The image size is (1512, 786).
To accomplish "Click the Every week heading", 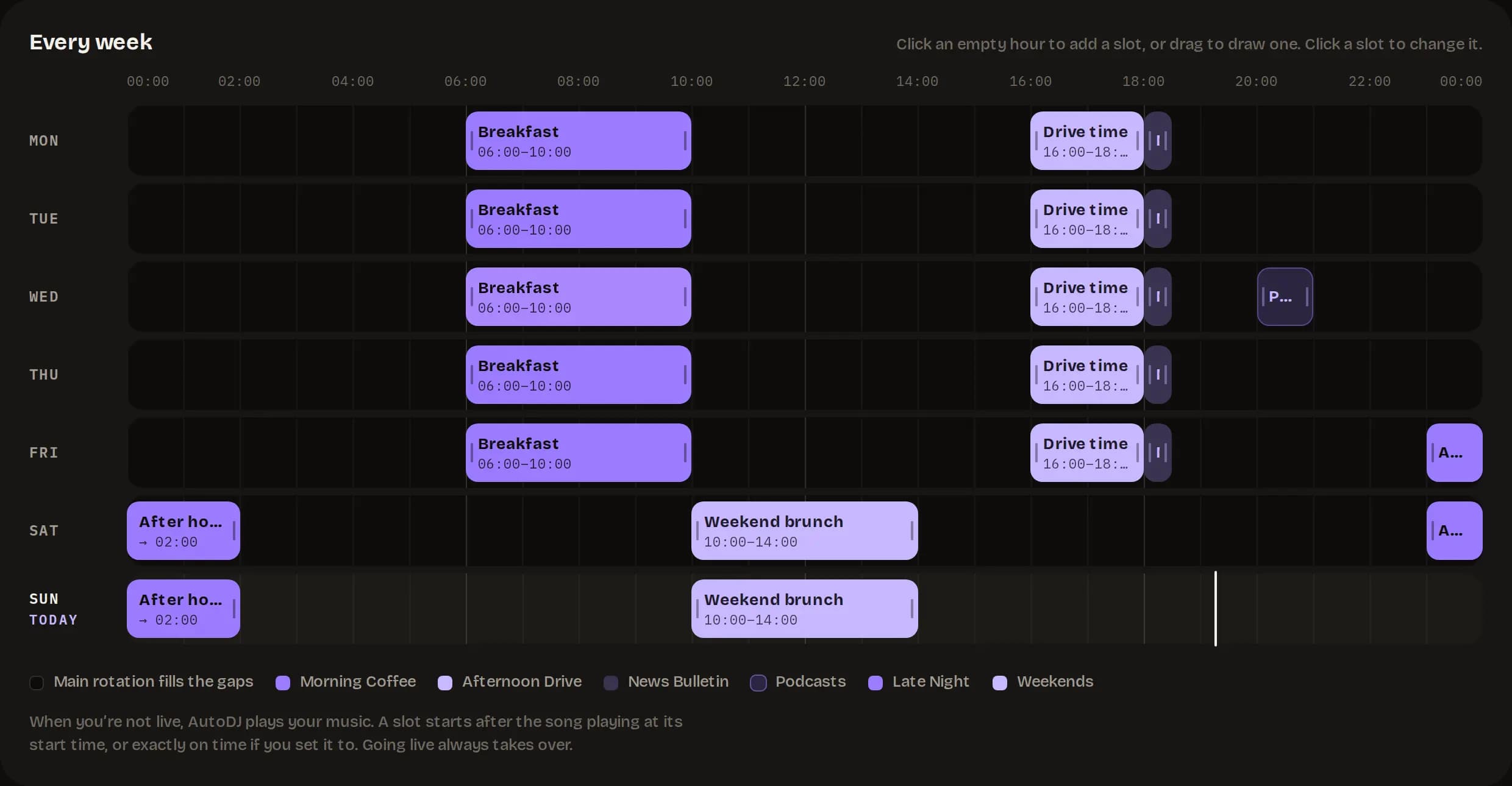I will point(91,42).
